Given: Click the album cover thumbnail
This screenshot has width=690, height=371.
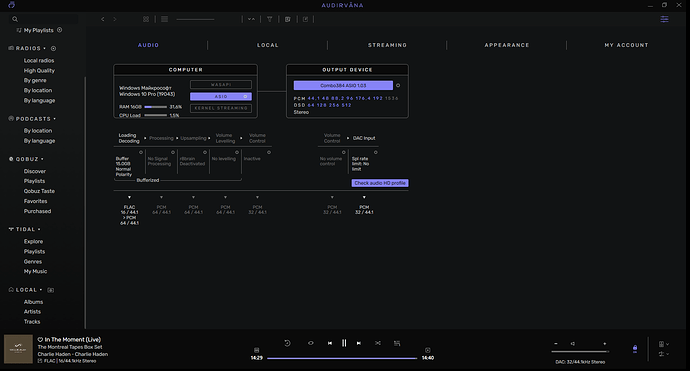Looking at the screenshot, I should click(18, 349).
